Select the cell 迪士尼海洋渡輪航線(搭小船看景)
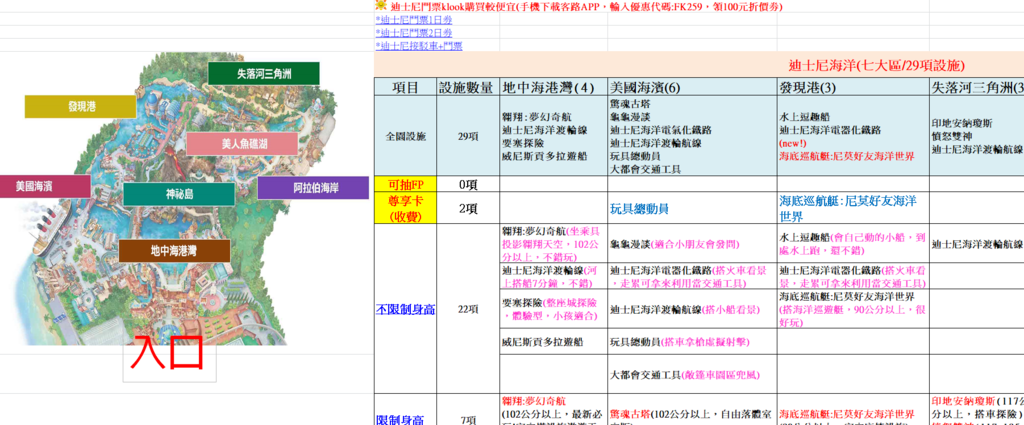The image size is (1024, 425). pos(692,309)
